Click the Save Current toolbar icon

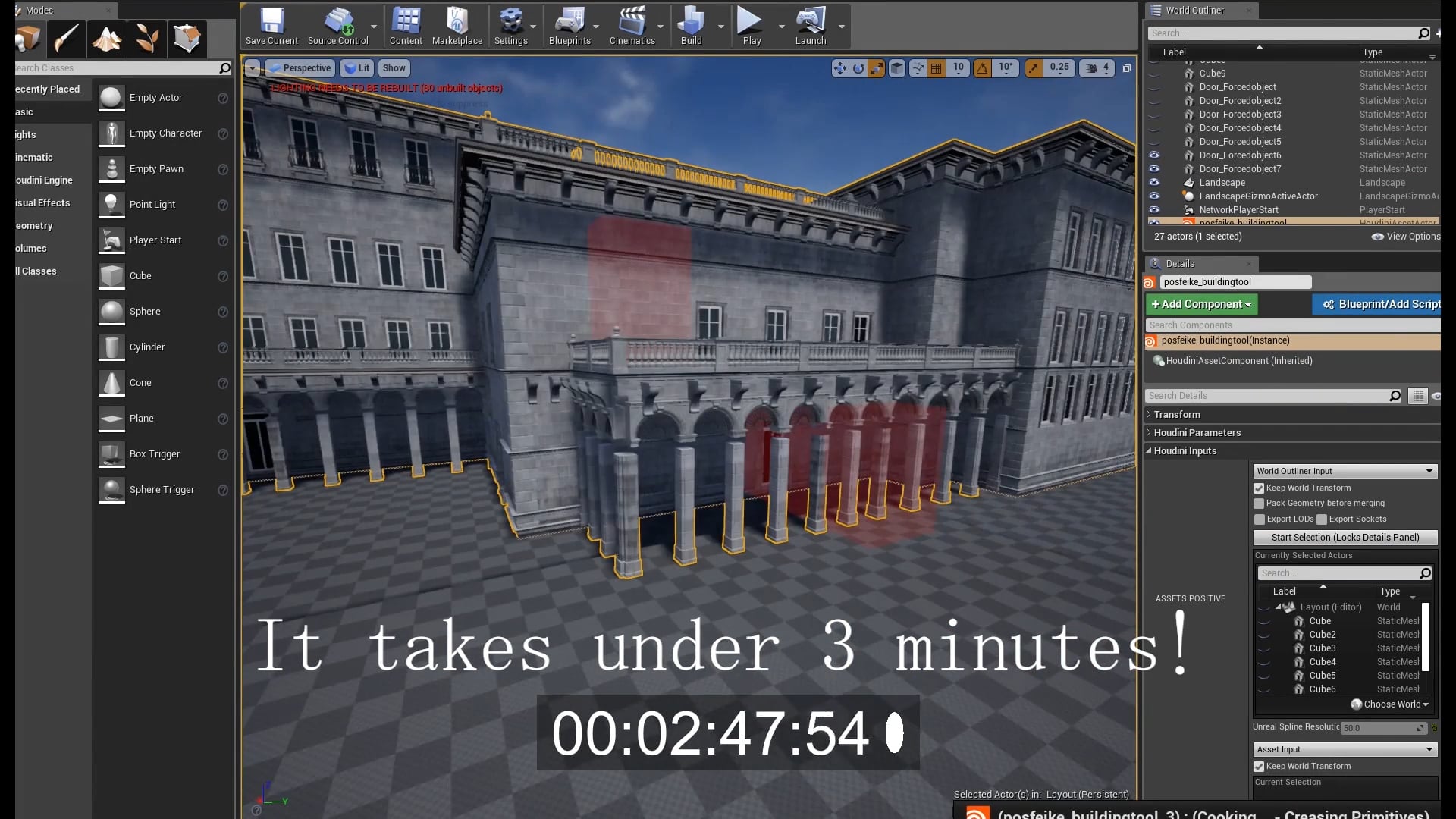[x=271, y=27]
